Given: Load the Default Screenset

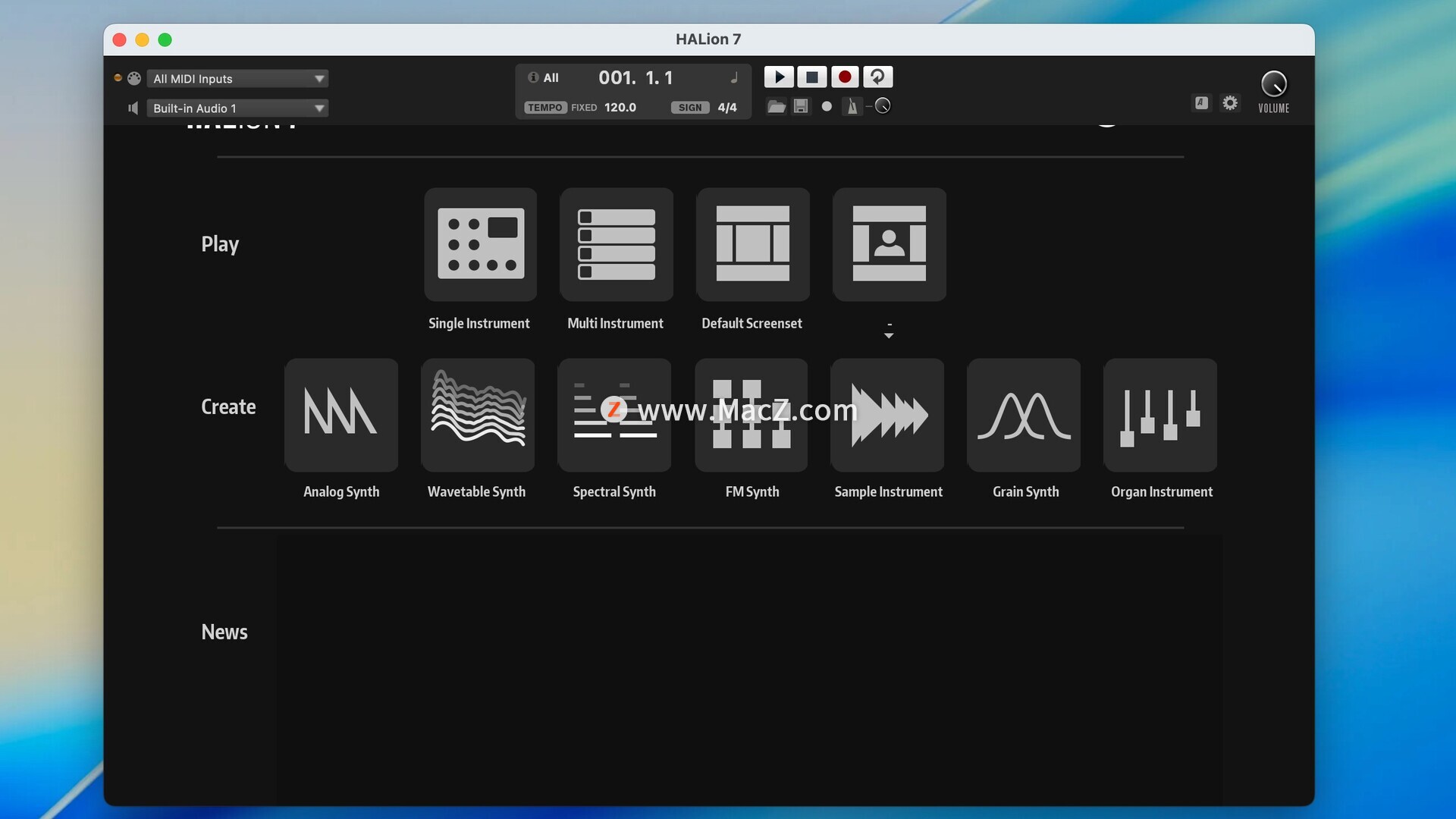Looking at the screenshot, I should (753, 244).
